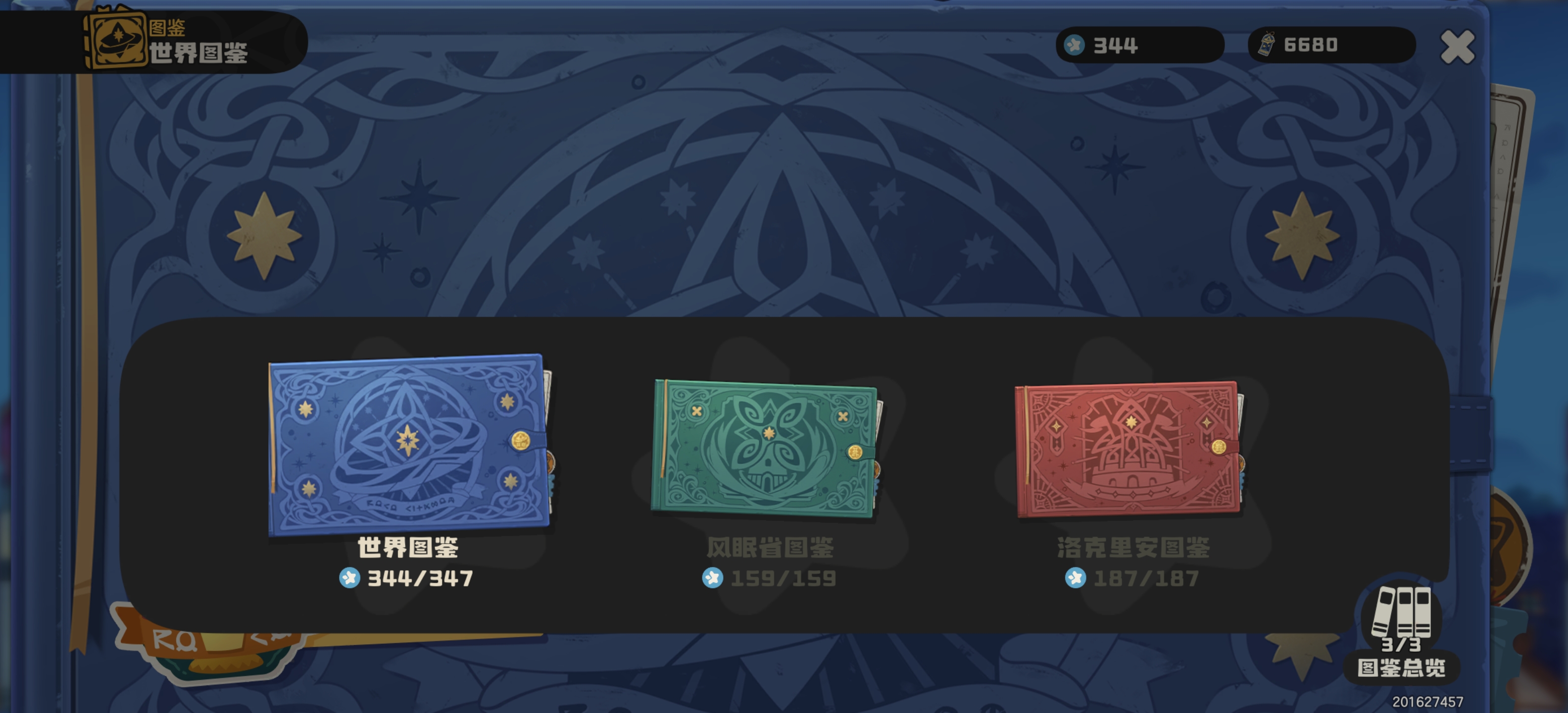Viewport: 1568px width, 713px height.
Task: Select the 世界图鉴 344/347 progress label
Action: (420, 578)
